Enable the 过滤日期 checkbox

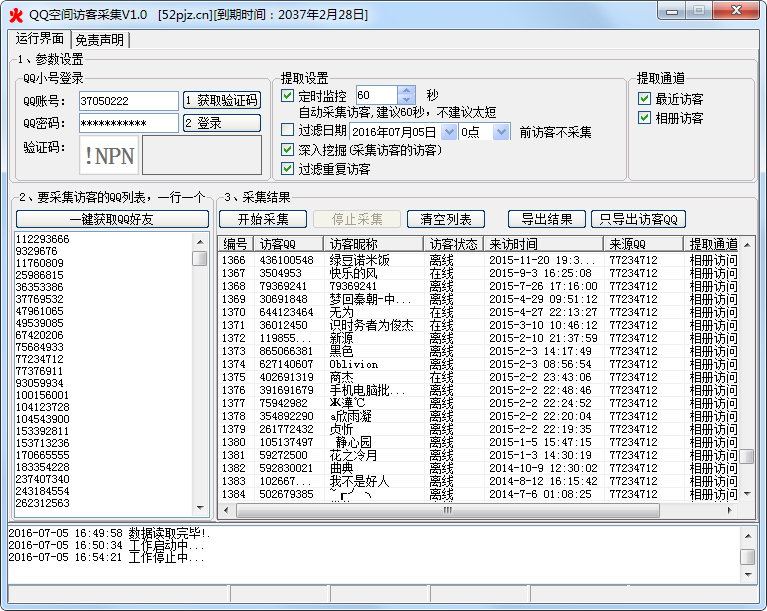(x=288, y=131)
